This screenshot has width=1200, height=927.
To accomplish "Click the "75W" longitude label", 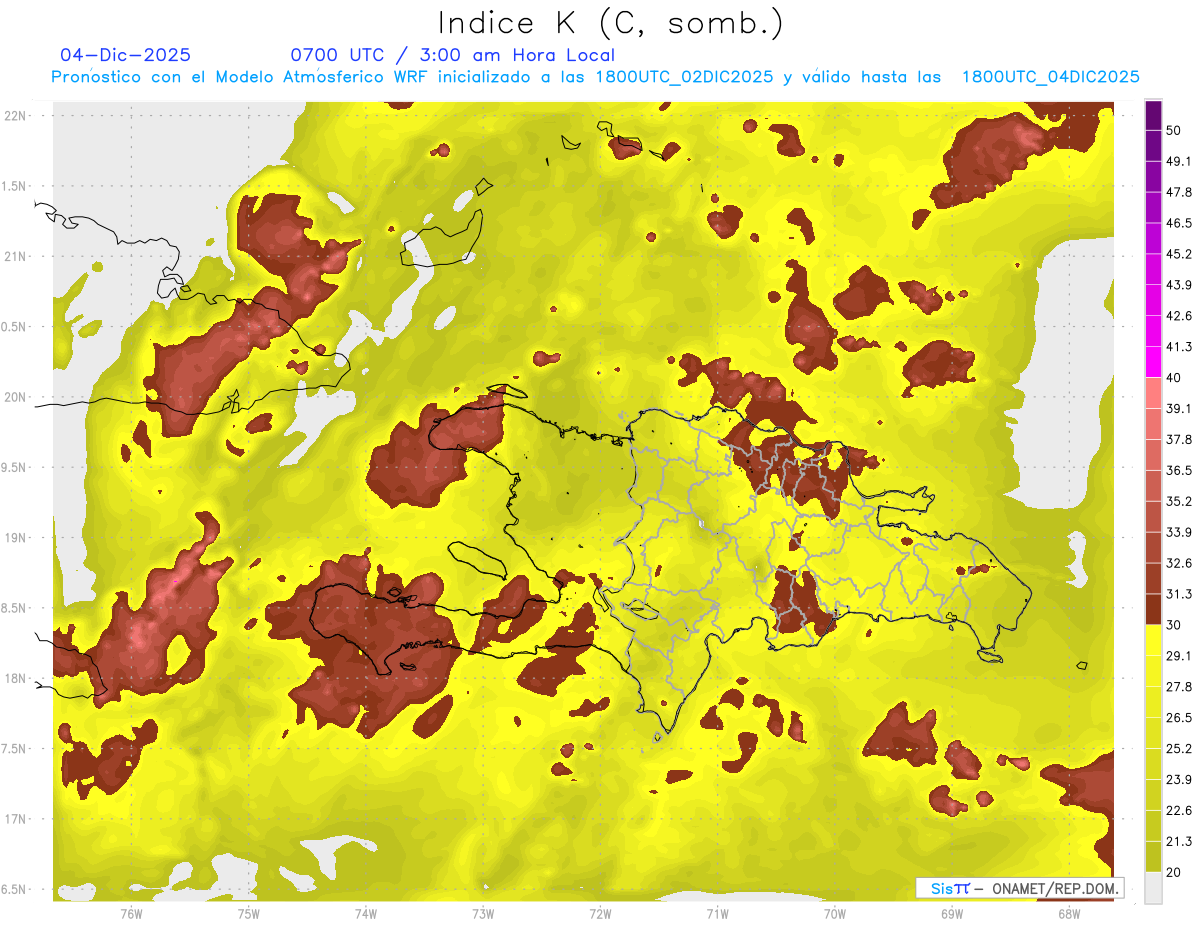I will (248, 913).
